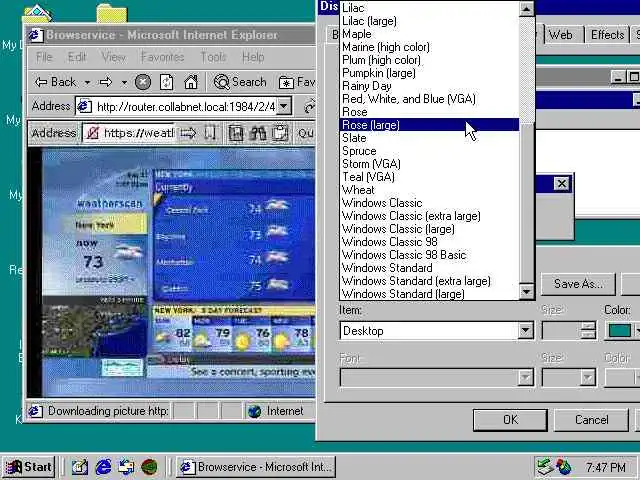The image size is (640, 480).
Task: Launch Internet Explorer from quick launch
Action: [104, 467]
